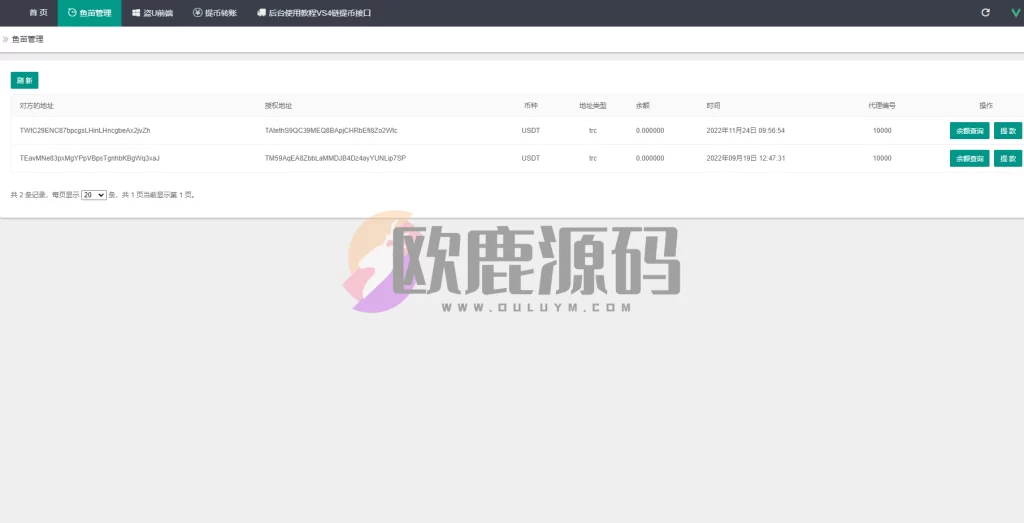Select authorized address starting with TM59AqEA8Zbb

[x=335, y=159]
